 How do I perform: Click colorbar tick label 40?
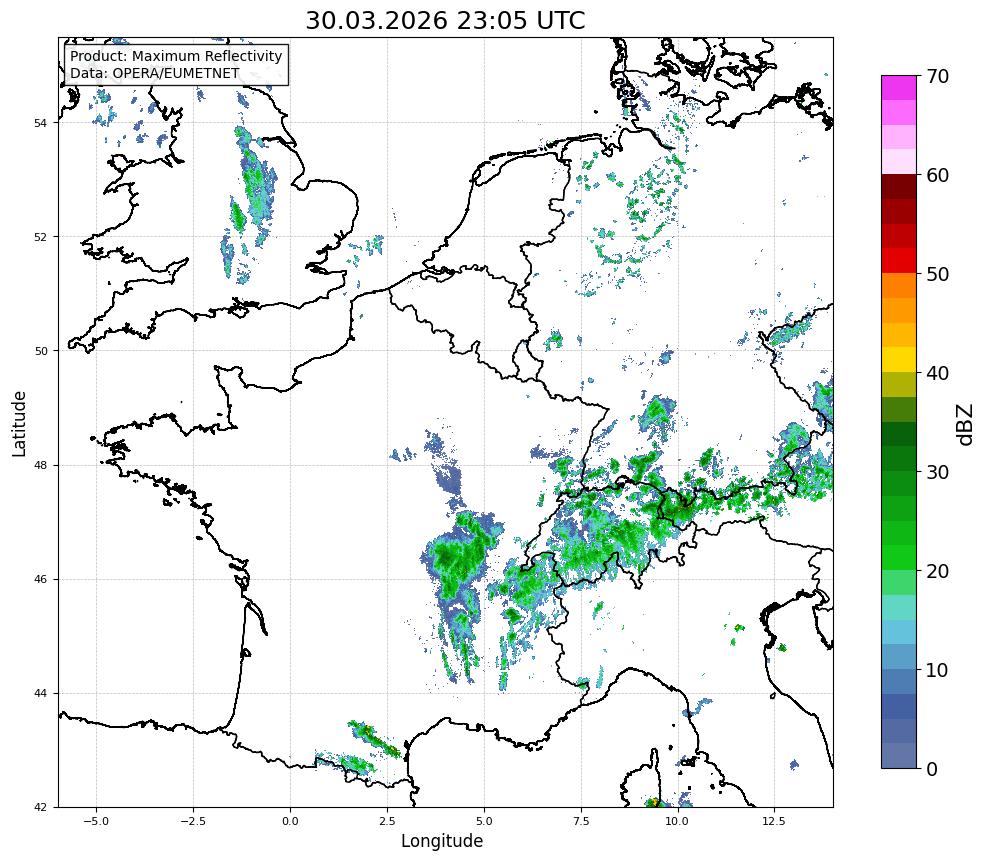tap(937, 373)
